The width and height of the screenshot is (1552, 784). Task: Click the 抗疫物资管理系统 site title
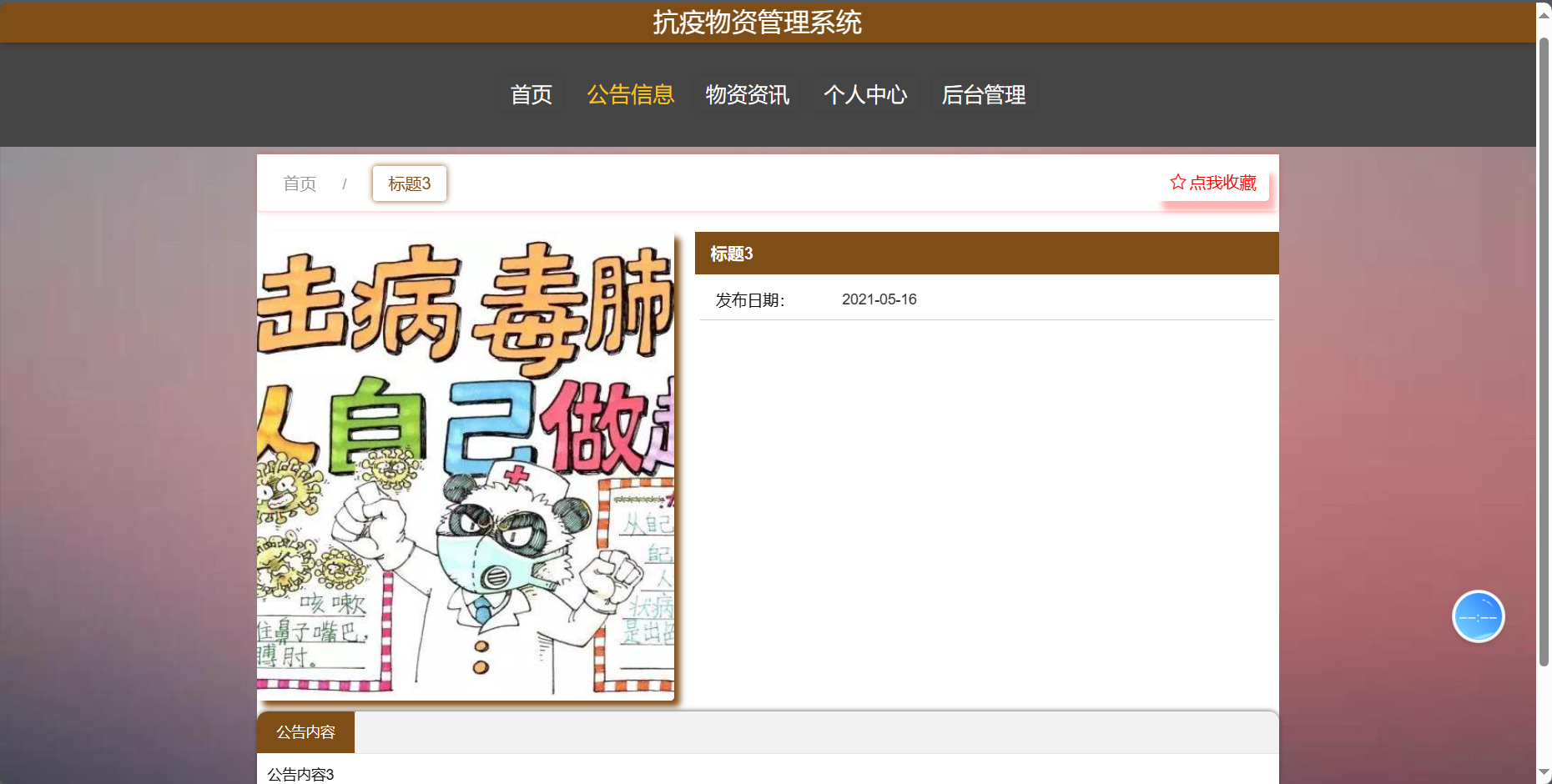[x=757, y=23]
